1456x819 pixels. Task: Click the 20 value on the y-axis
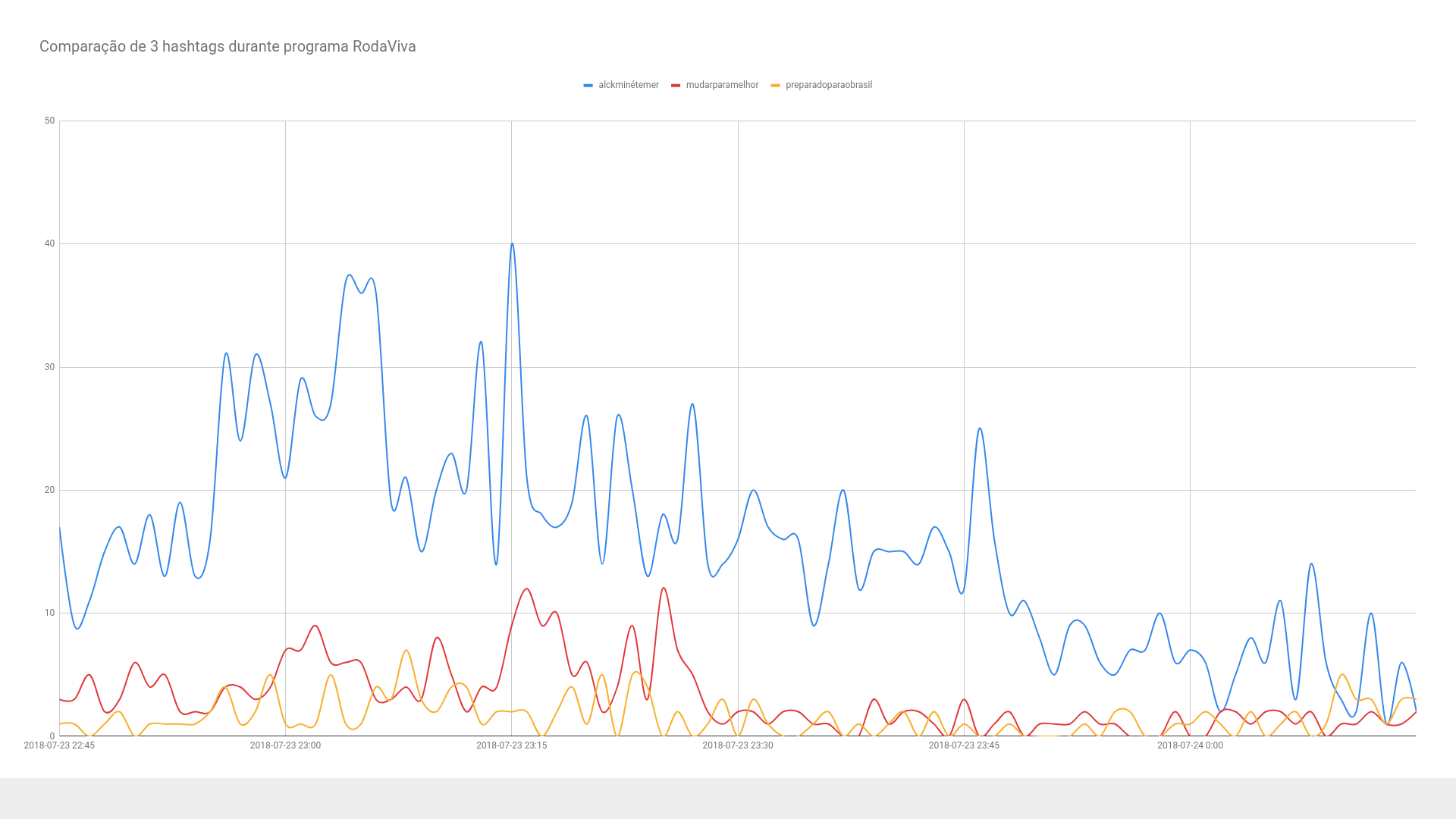pyautogui.click(x=50, y=490)
